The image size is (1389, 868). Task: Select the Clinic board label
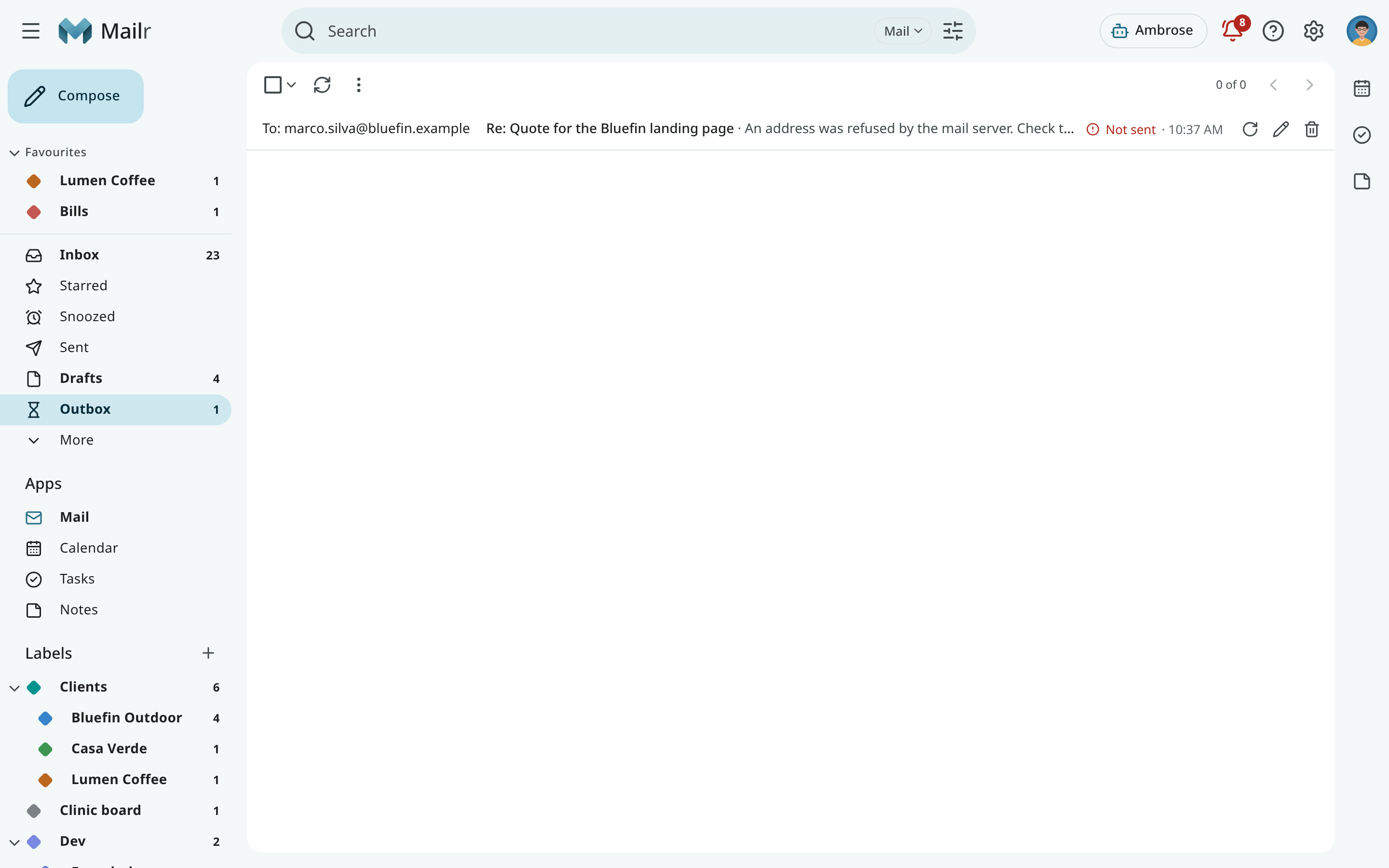coord(115,811)
